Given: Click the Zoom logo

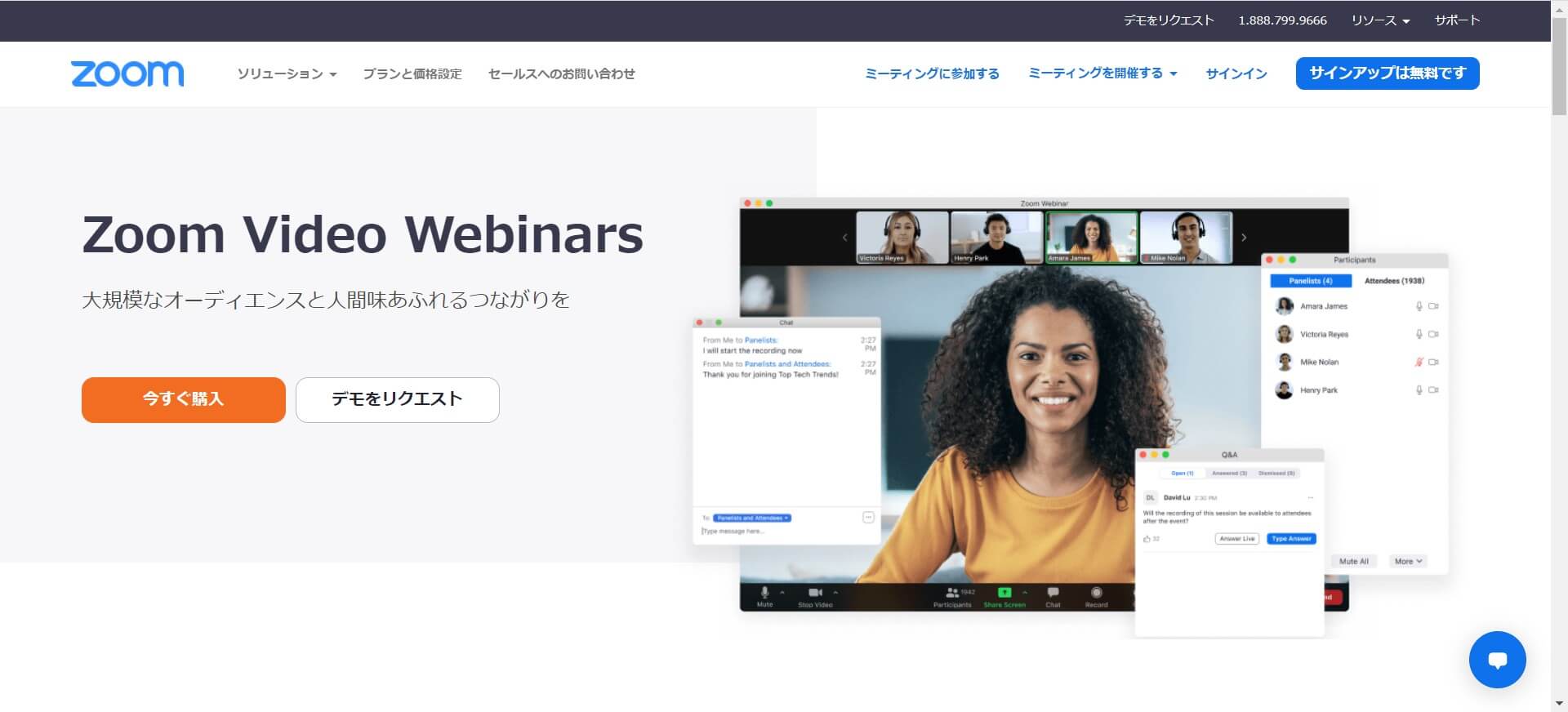Looking at the screenshot, I should click(x=127, y=73).
